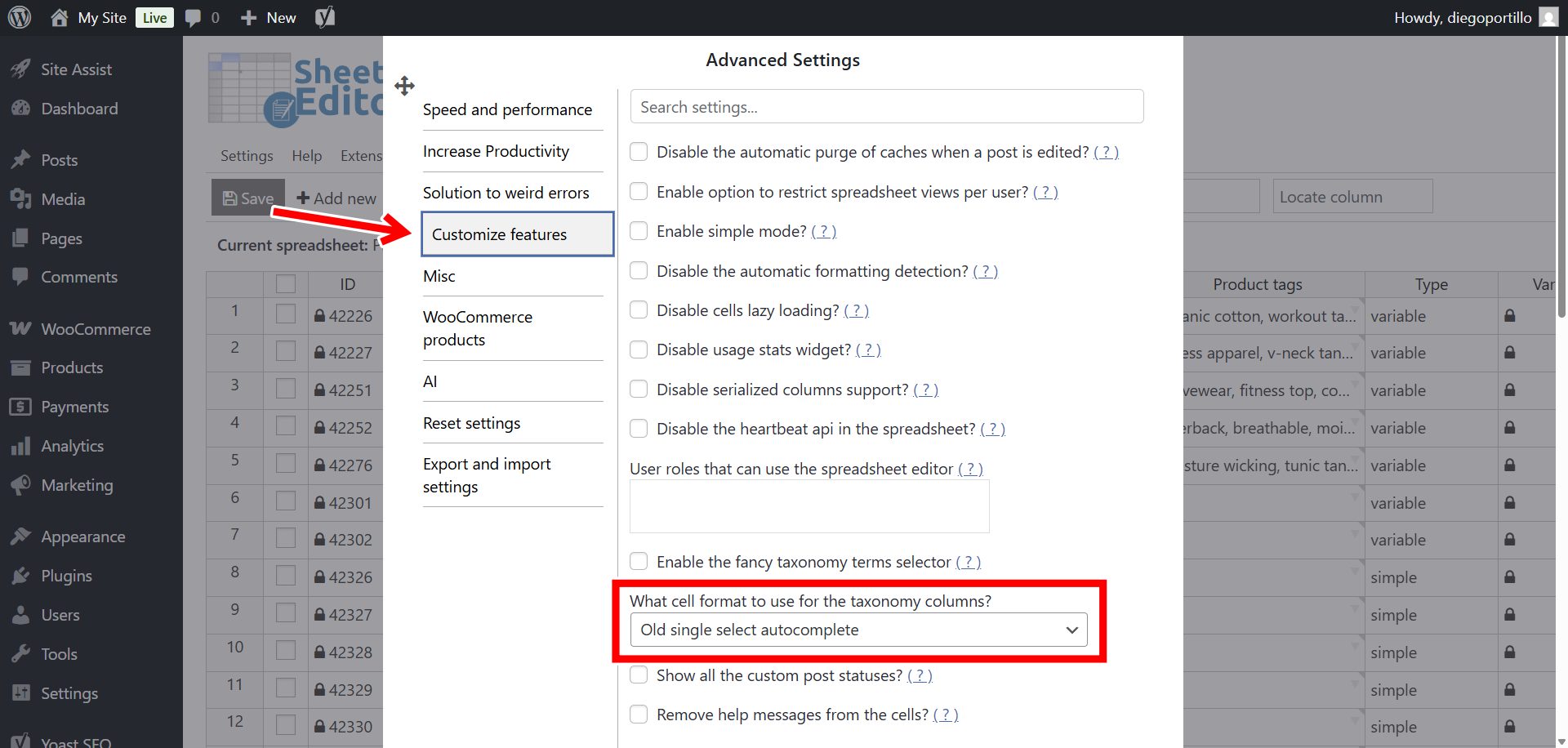The height and width of the screenshot is (748, 1568).
Task: Click the Search settings input field
Action: coord(886,107)
